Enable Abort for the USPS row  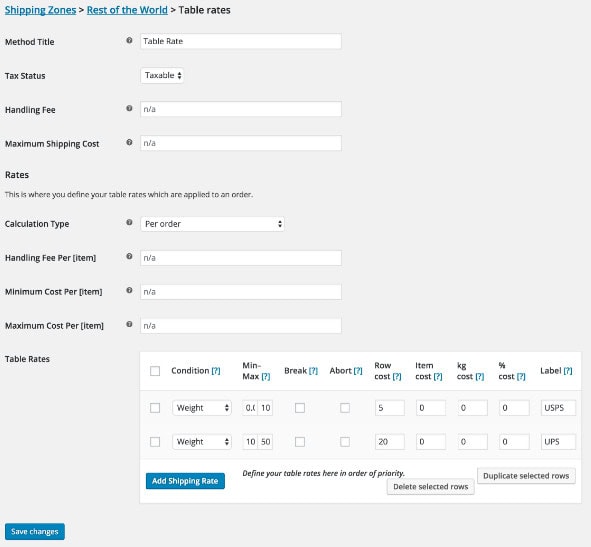345,408
